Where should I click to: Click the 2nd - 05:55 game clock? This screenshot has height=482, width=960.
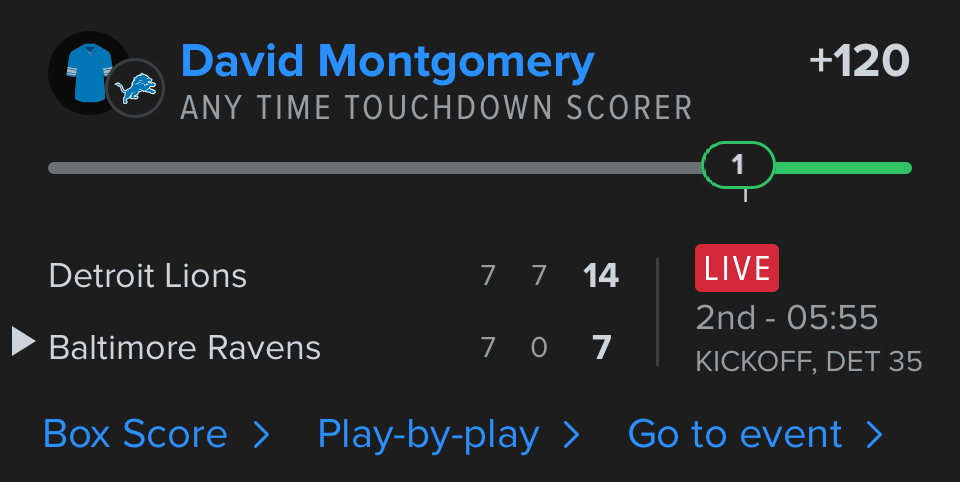coord(787,318)
